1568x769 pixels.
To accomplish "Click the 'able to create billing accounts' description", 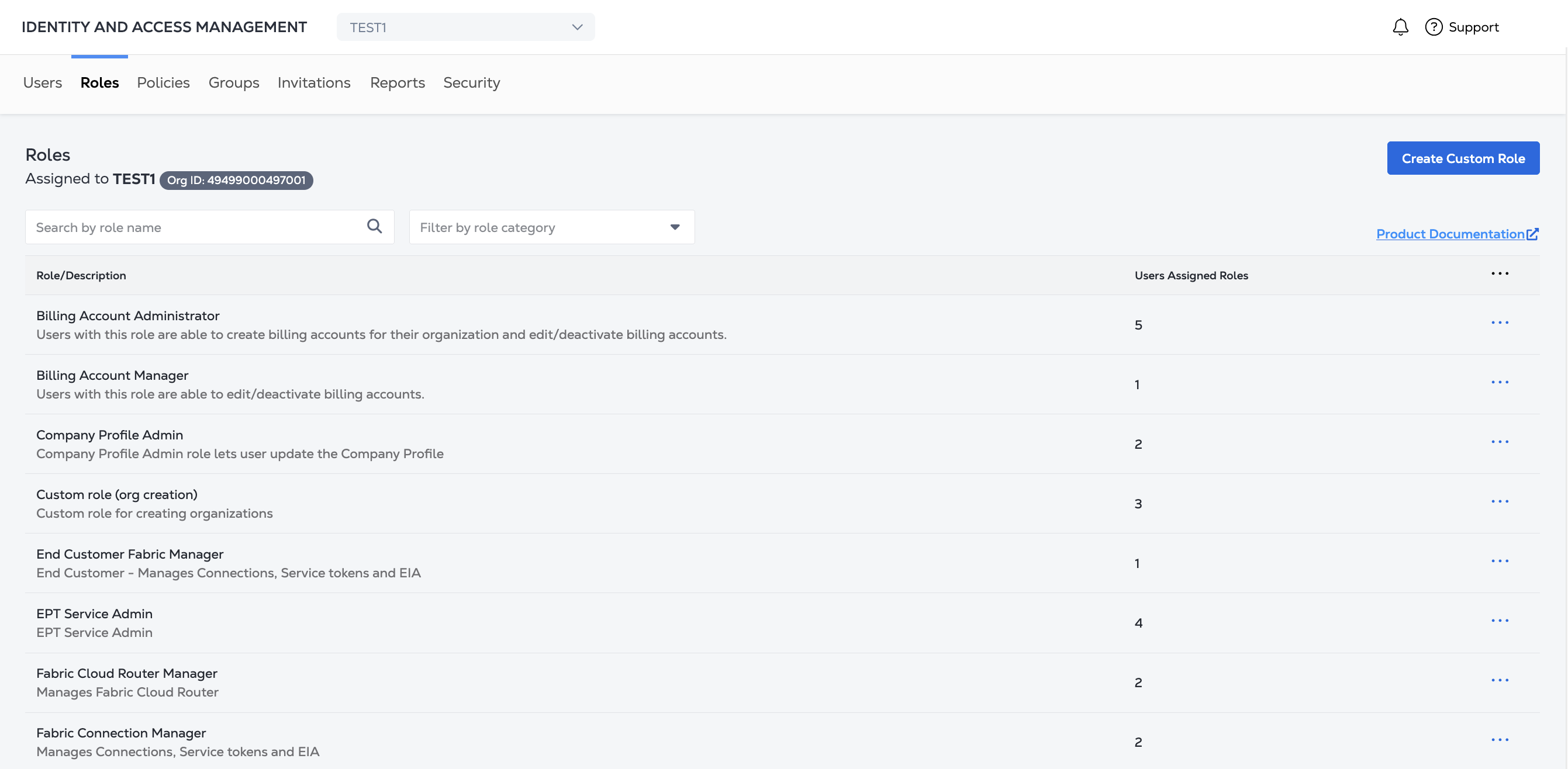I will [x=382, y=335].
